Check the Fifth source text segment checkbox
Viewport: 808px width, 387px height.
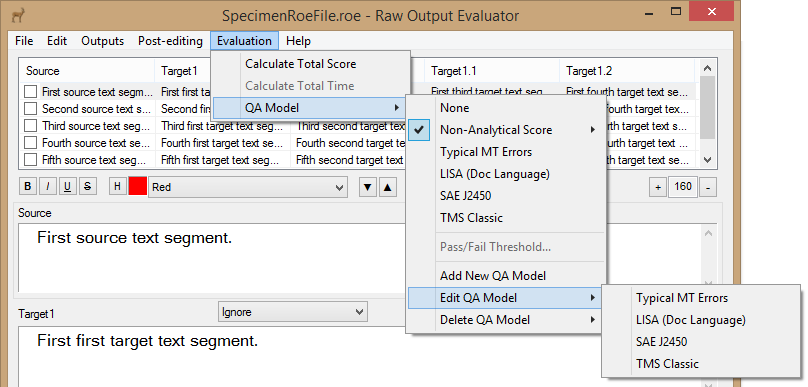tap(30, 160)
